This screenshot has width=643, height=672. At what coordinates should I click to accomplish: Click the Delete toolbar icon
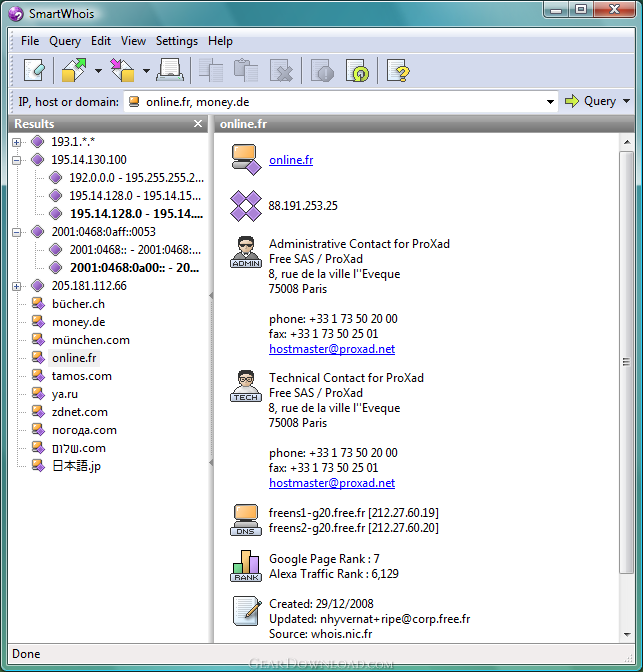(x=281, y=70)
